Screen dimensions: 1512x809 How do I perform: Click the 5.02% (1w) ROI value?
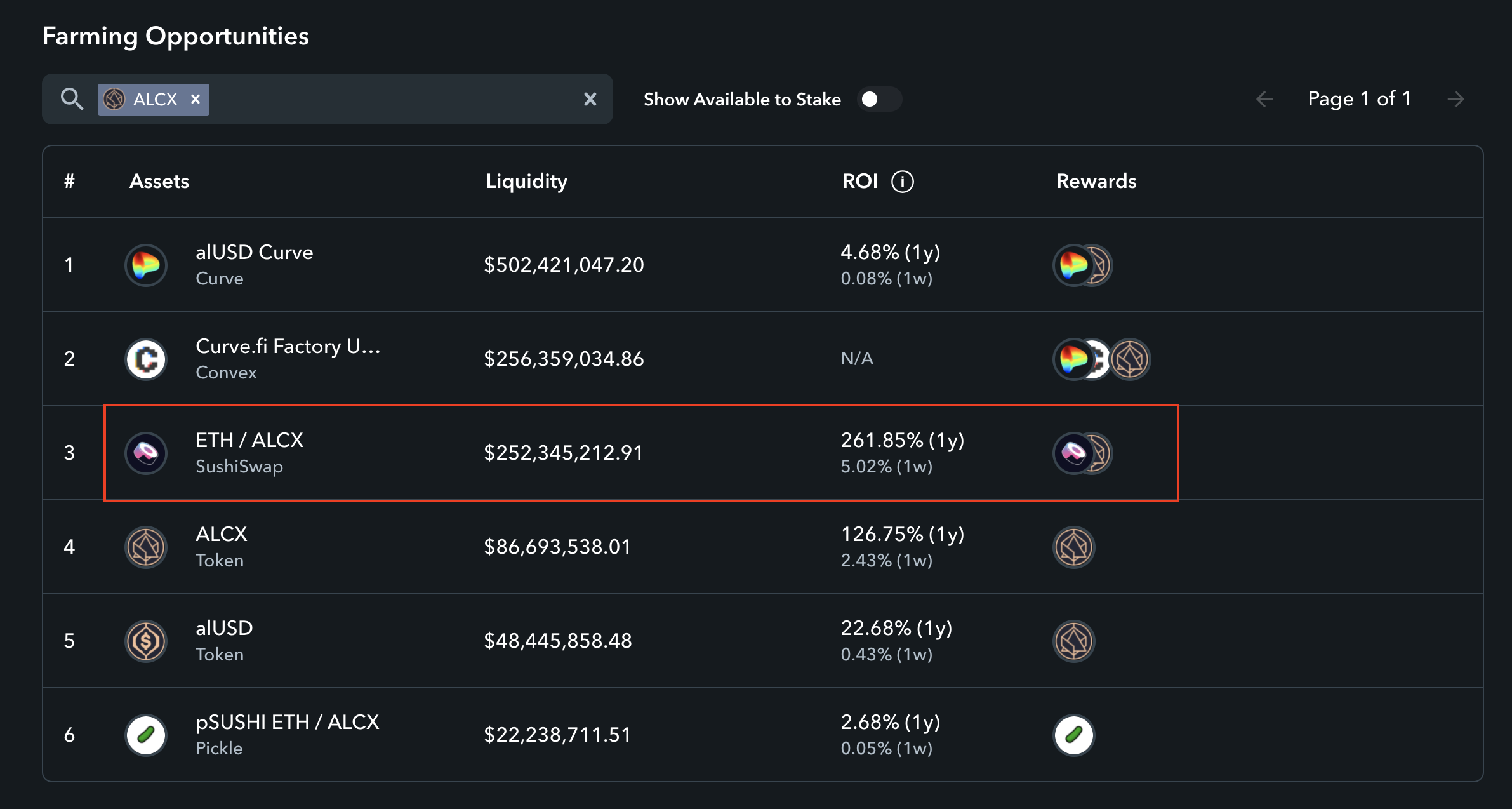click(887, 467)
